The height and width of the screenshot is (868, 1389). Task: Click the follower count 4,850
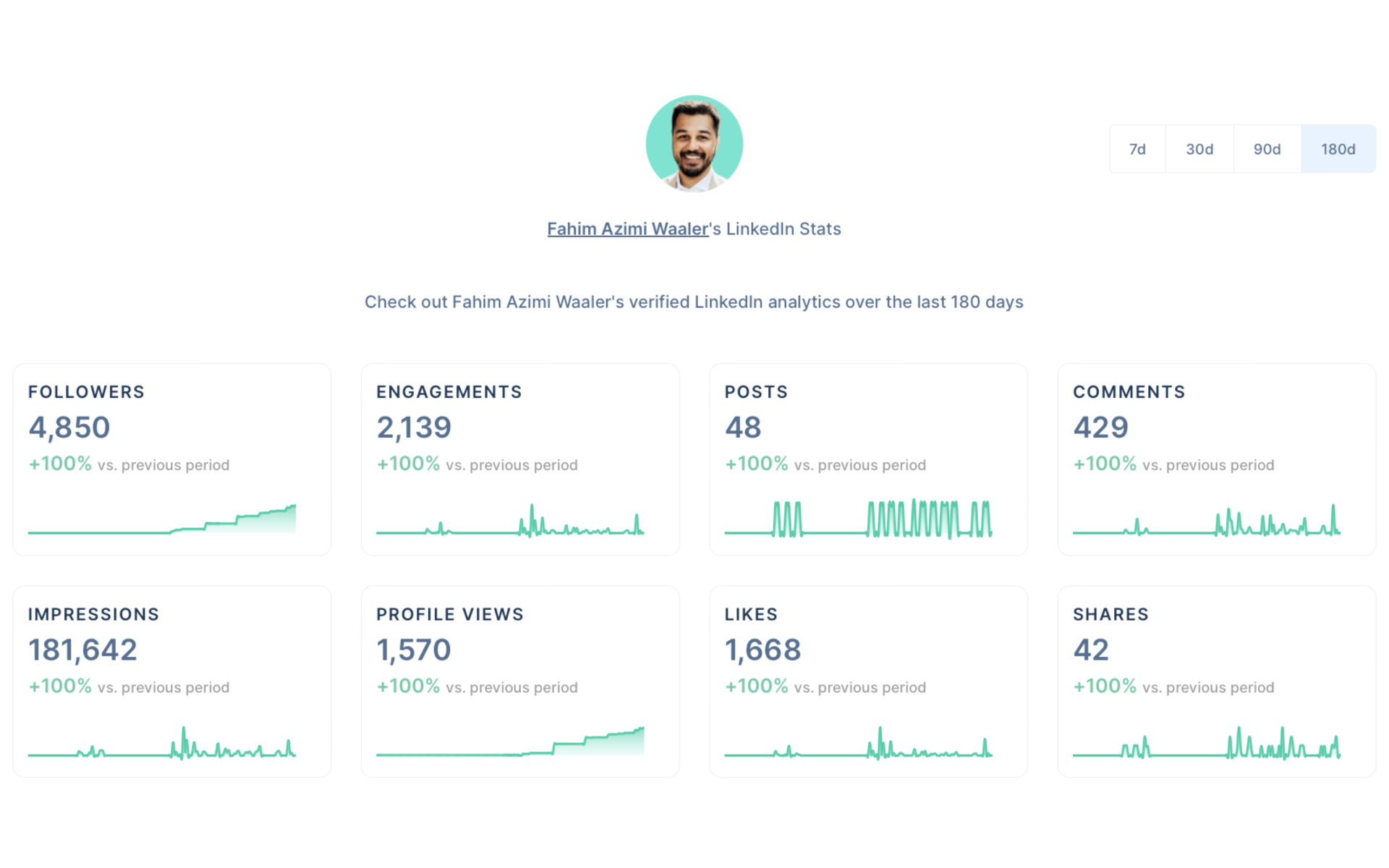click(x=69, y=427)
